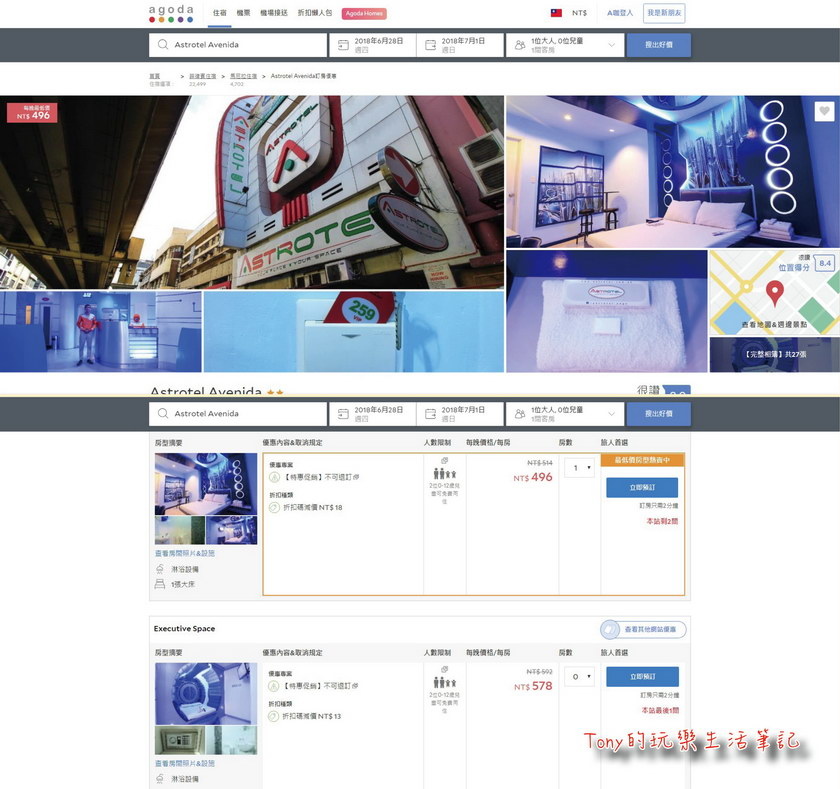Click the 我是新朋友 register button
This screenshot has height=789, width=840.
[664, 13]
